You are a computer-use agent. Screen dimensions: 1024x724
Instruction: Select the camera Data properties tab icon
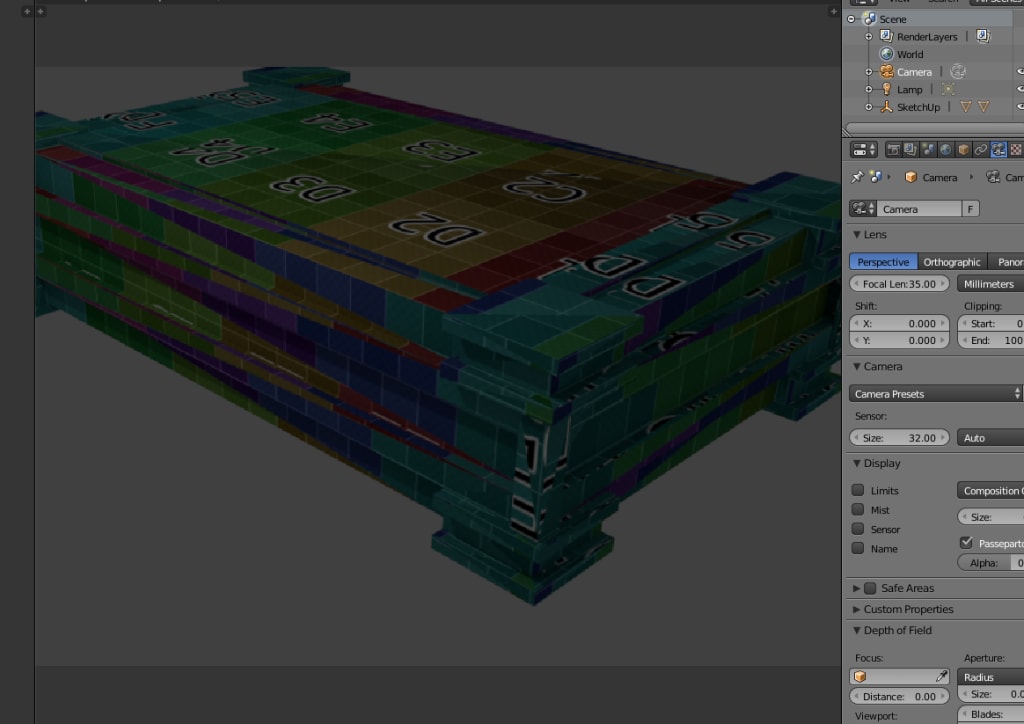coord(998,150)
